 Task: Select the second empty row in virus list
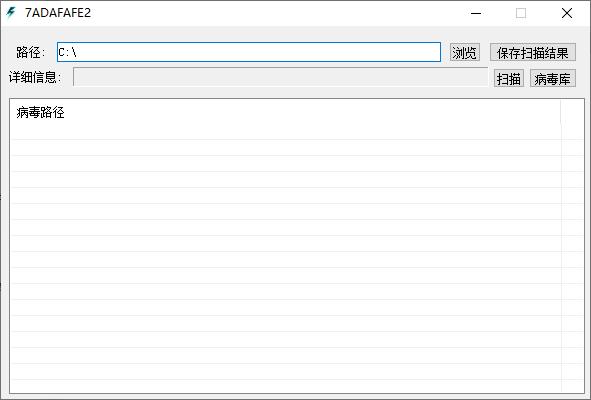point(285,148)
